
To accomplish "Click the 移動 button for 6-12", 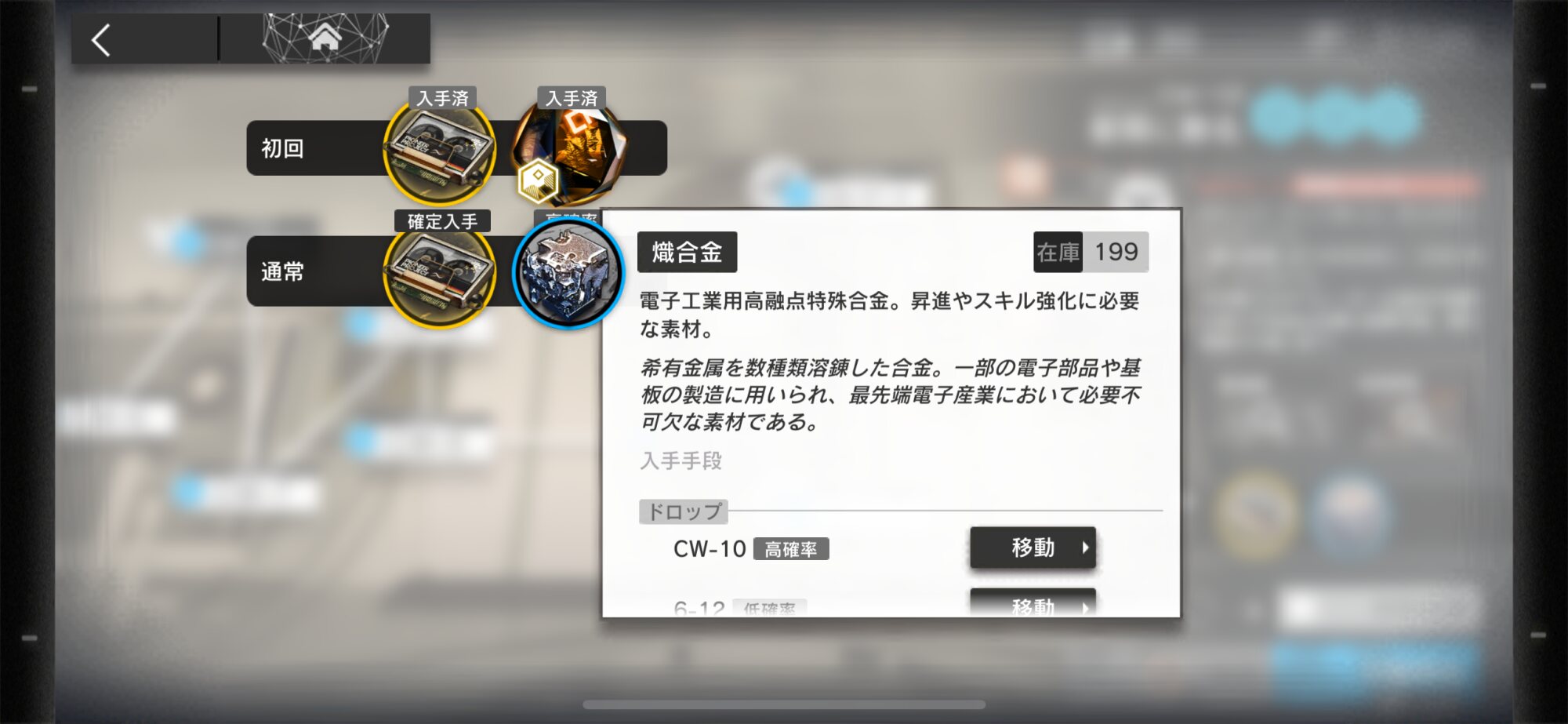I will [x=1033, y=602].
